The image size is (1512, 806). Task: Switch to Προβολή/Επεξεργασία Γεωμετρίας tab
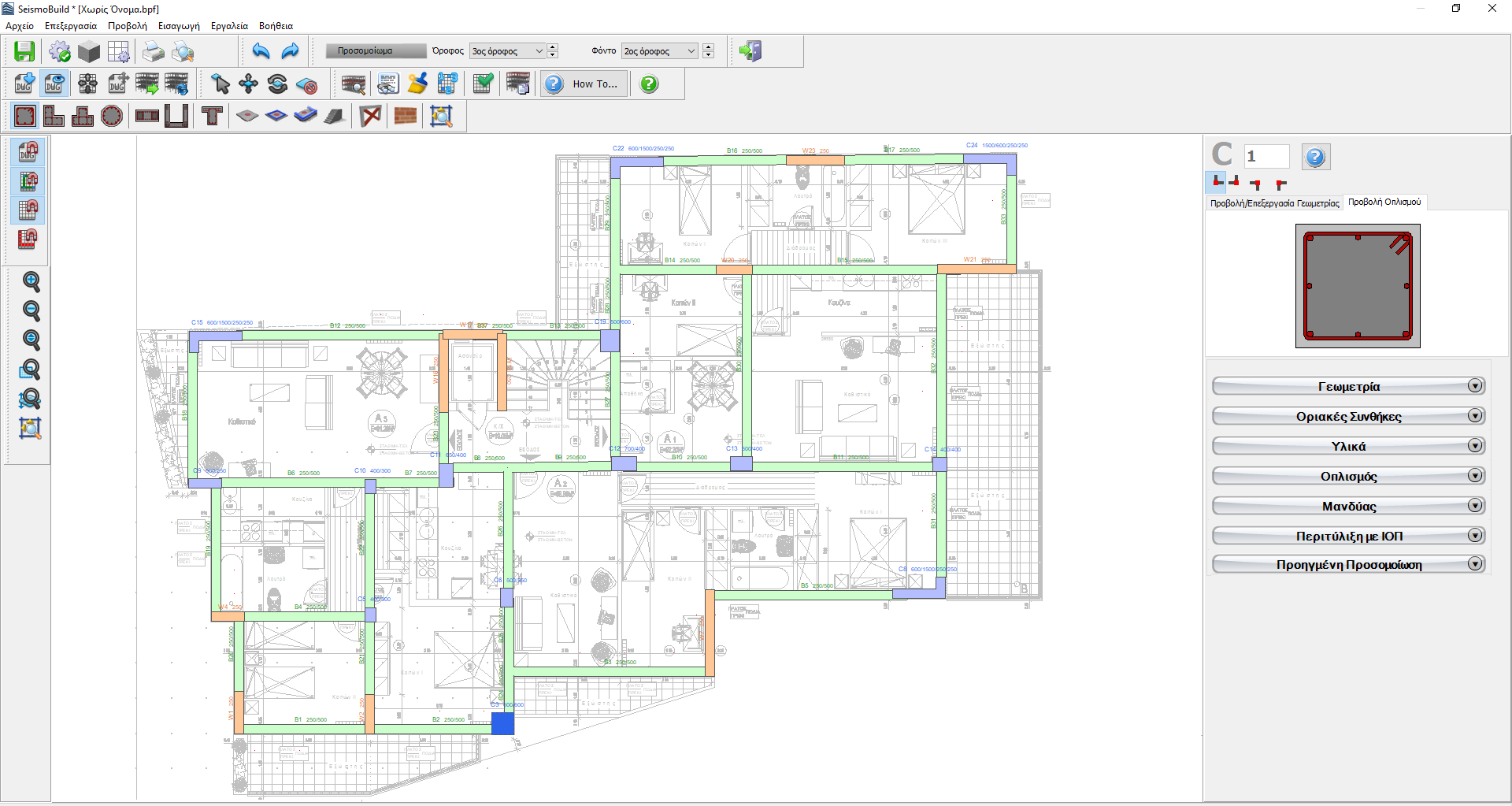click(1274, 203)
